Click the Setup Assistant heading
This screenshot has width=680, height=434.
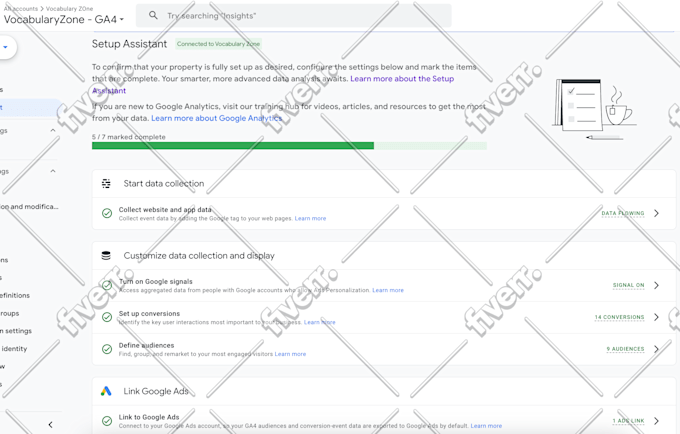(x=129, y=44)
